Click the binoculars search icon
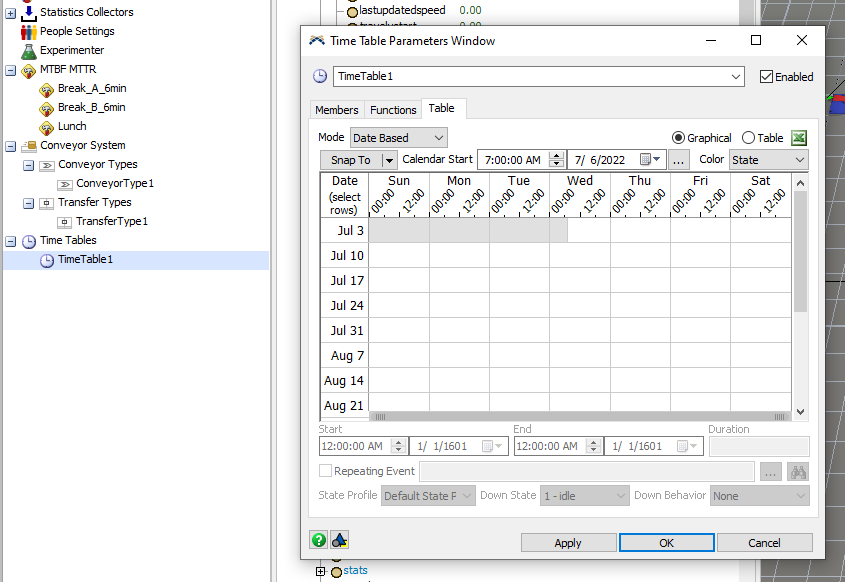This screenshot has width=845, height=582. click(x=797, y=472)
